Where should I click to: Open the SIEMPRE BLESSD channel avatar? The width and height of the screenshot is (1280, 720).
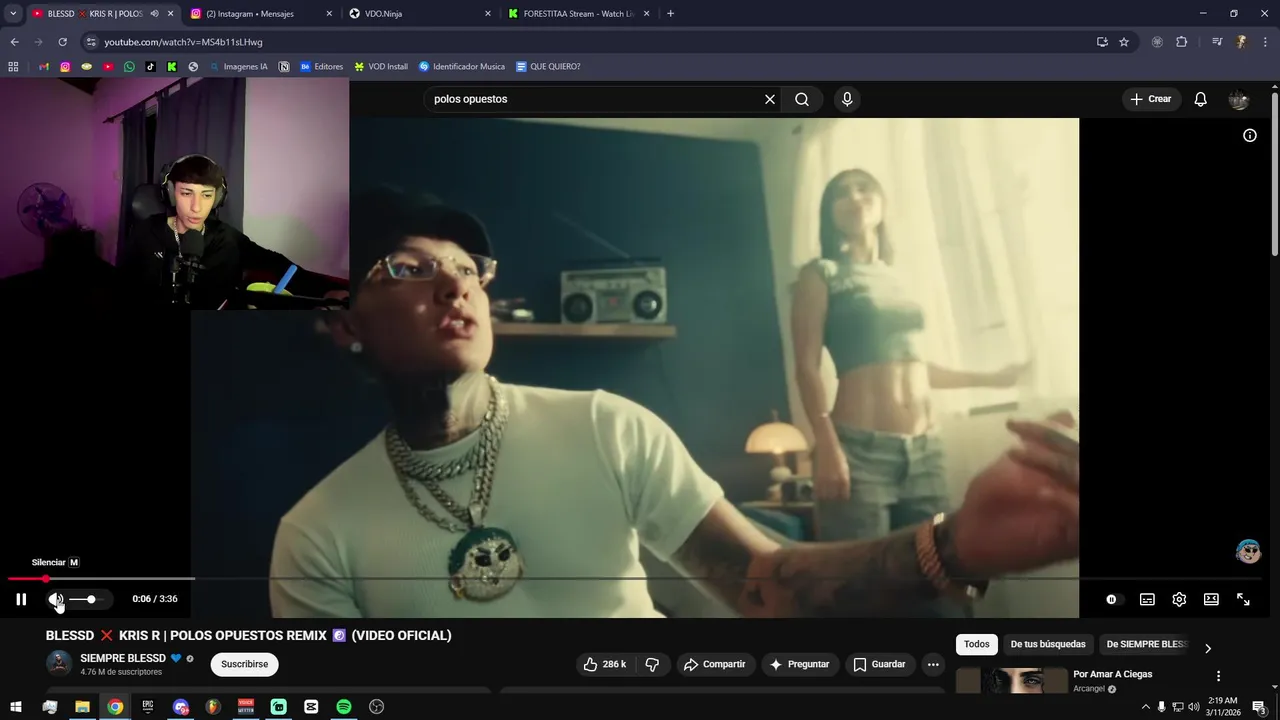59,664
